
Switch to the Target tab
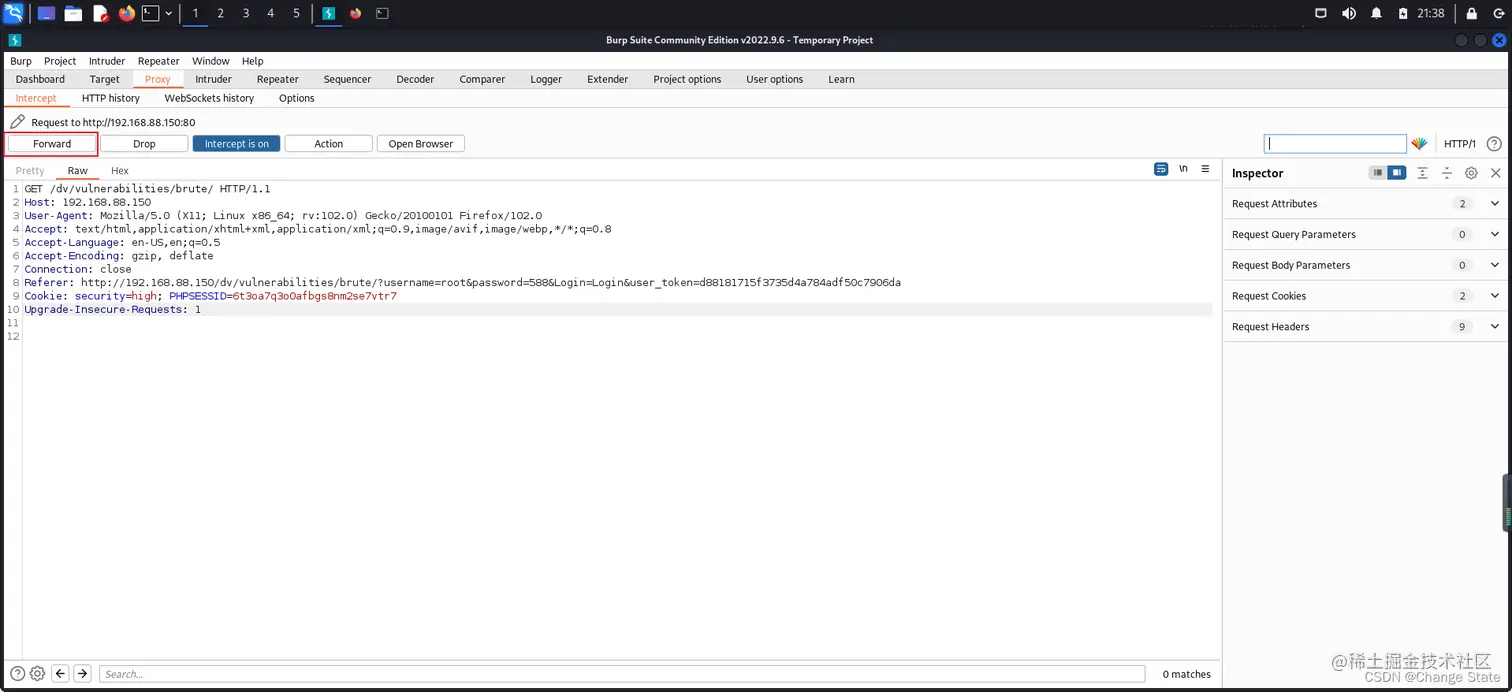(105, 79)
